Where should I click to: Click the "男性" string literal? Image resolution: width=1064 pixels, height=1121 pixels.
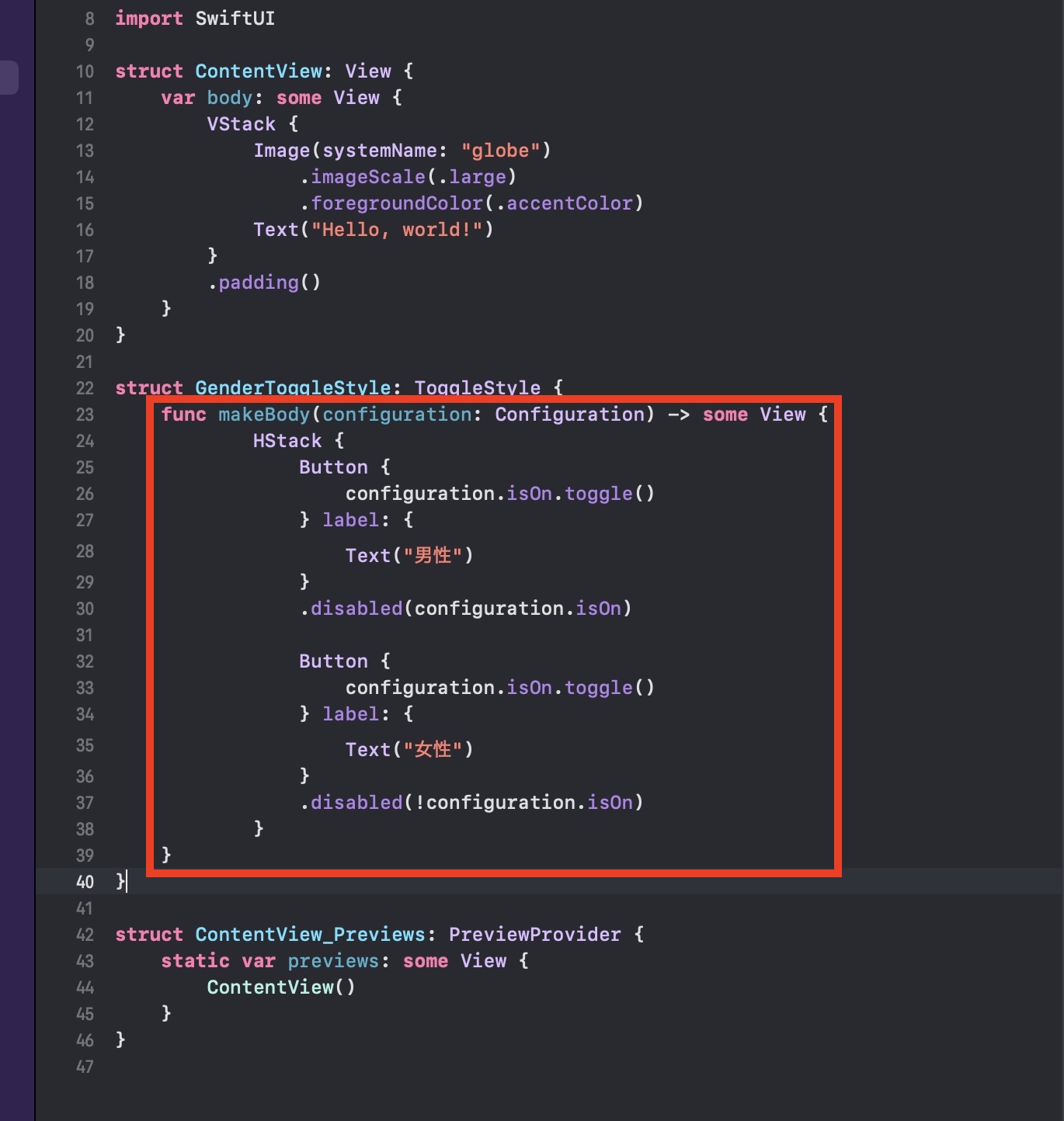coord(433,556)
